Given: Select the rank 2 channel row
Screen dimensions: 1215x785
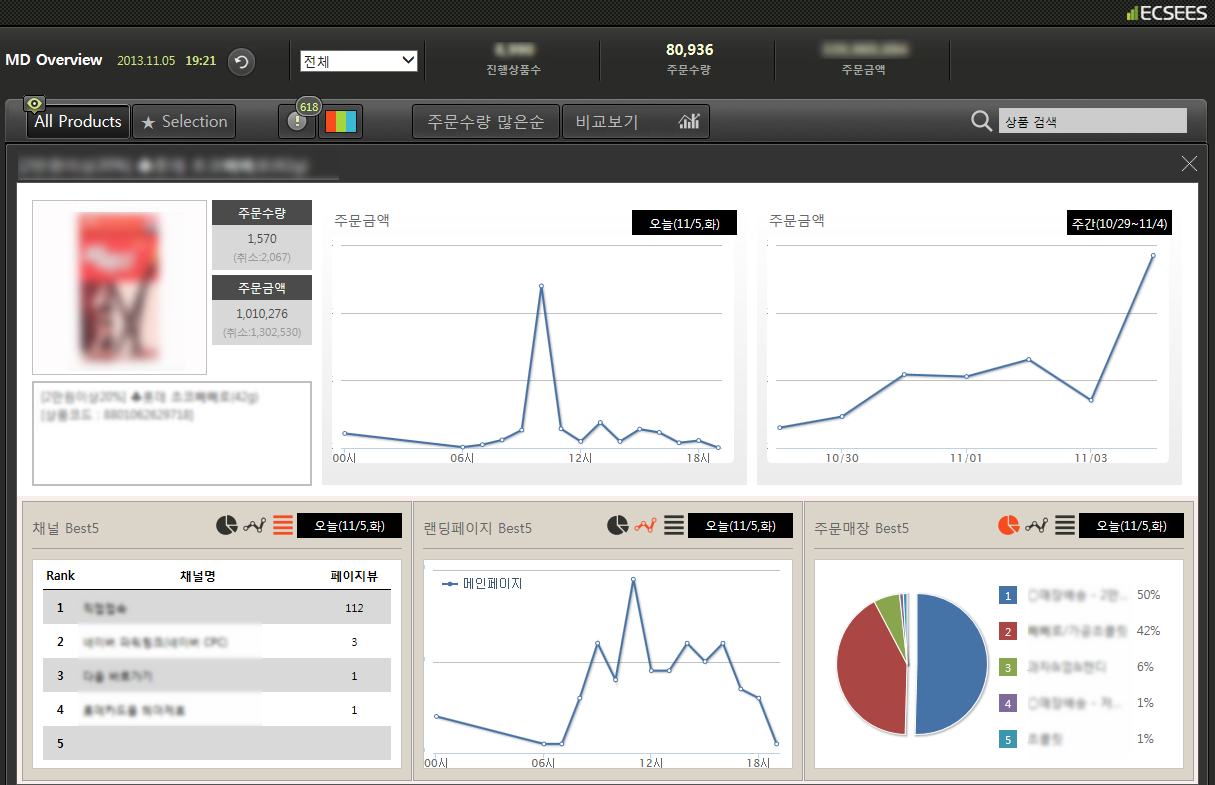Looking at the screenshot, I should tap(217, 642).
